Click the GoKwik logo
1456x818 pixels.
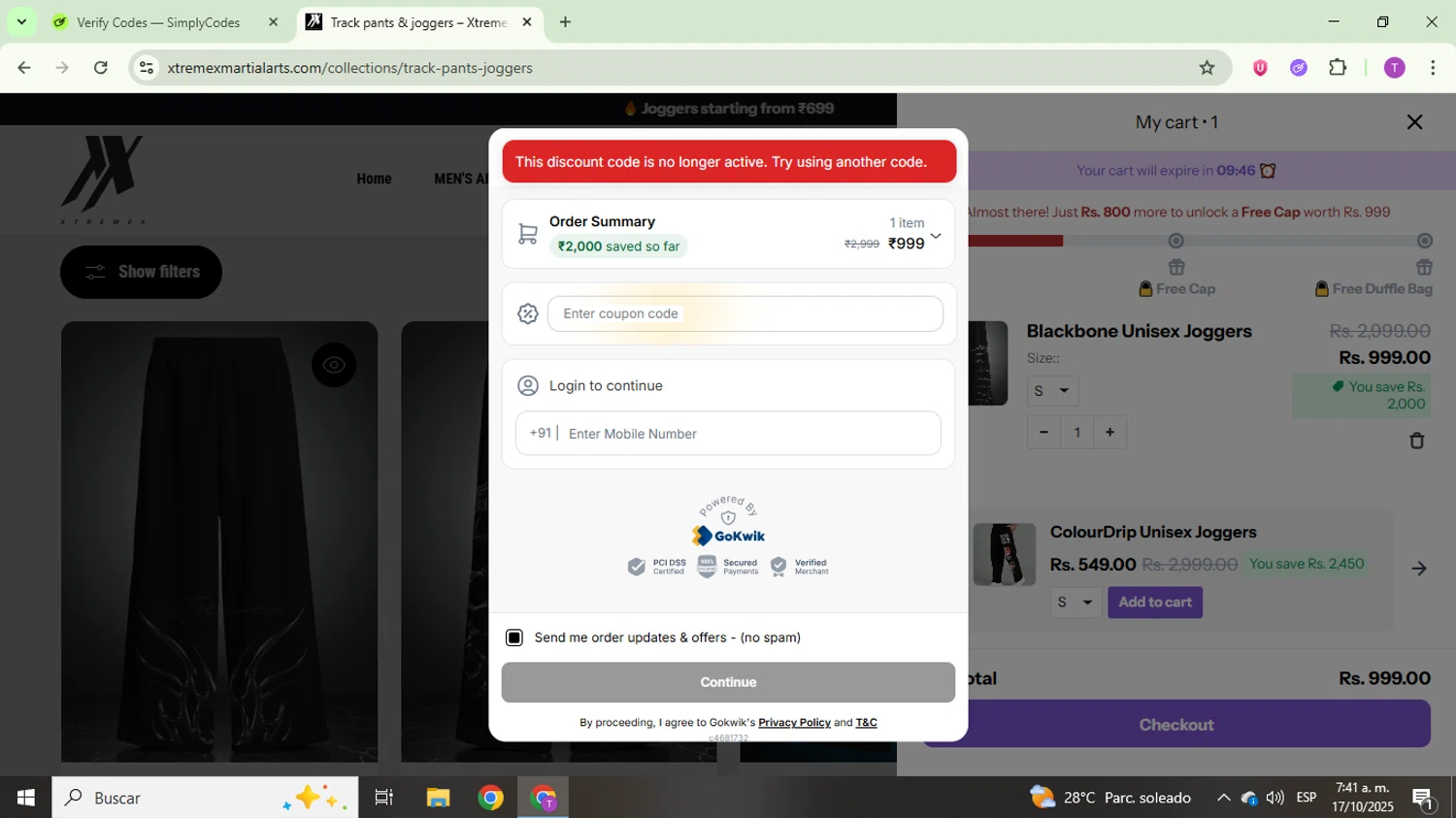(x=728, y=536)
